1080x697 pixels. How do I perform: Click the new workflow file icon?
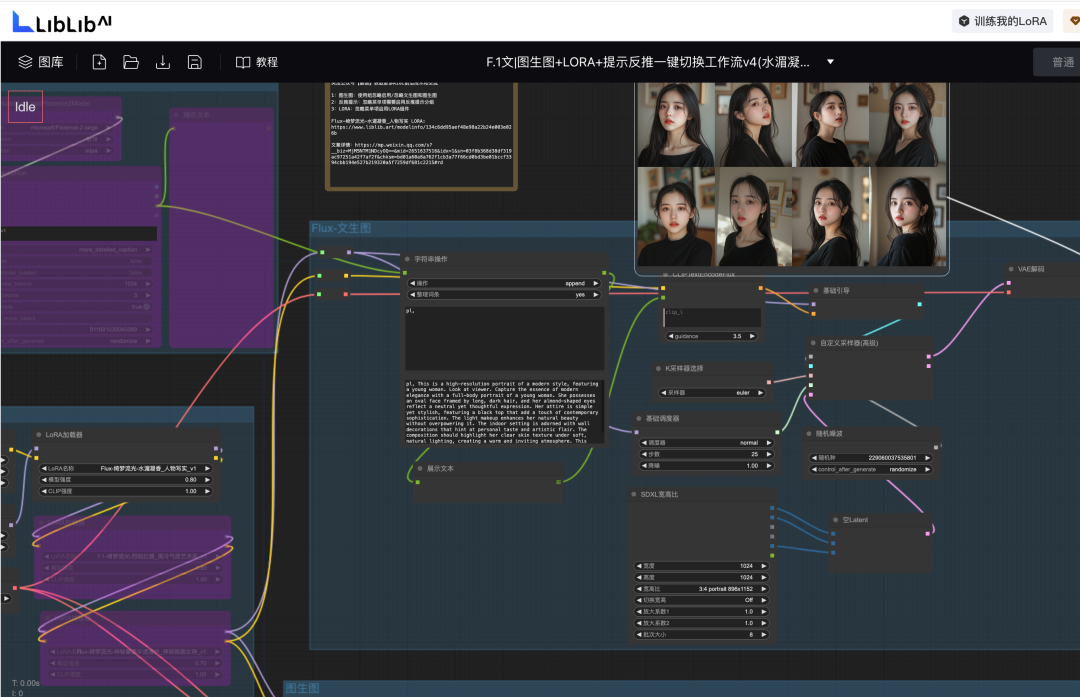click(x=97, y=61)
